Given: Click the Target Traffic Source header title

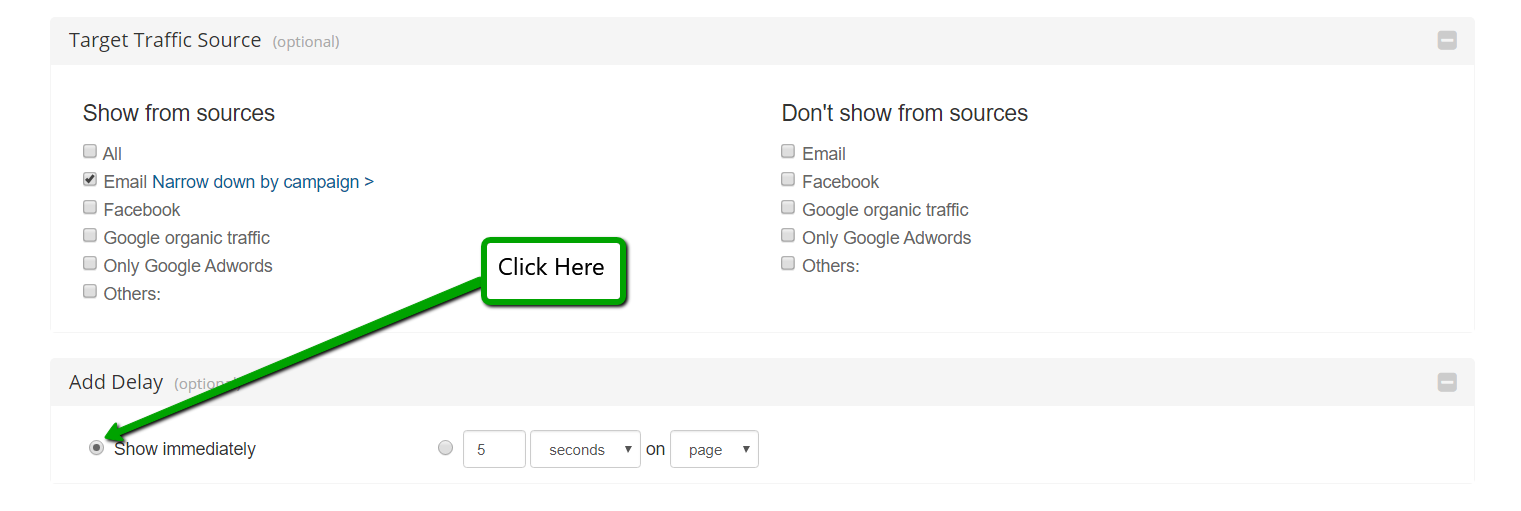Looking at the screenshot, I should click(x=165, y=41).
